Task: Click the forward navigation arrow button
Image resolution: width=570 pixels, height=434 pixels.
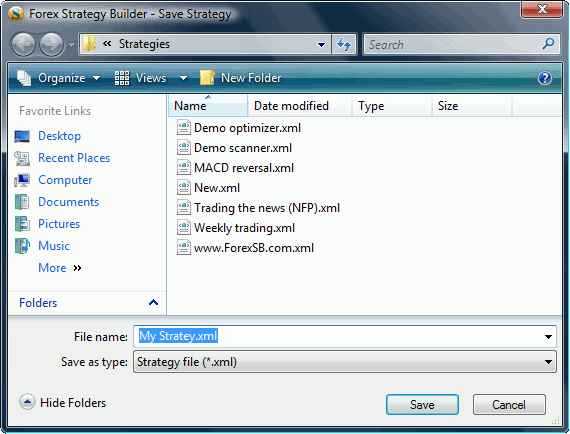Action: pos(52,44)
